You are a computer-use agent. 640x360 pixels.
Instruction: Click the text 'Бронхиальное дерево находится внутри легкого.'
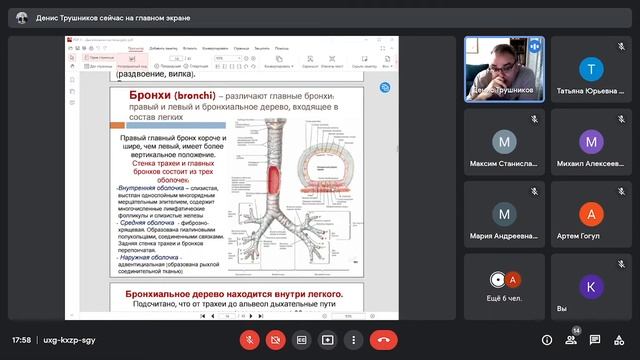[234, 294]
